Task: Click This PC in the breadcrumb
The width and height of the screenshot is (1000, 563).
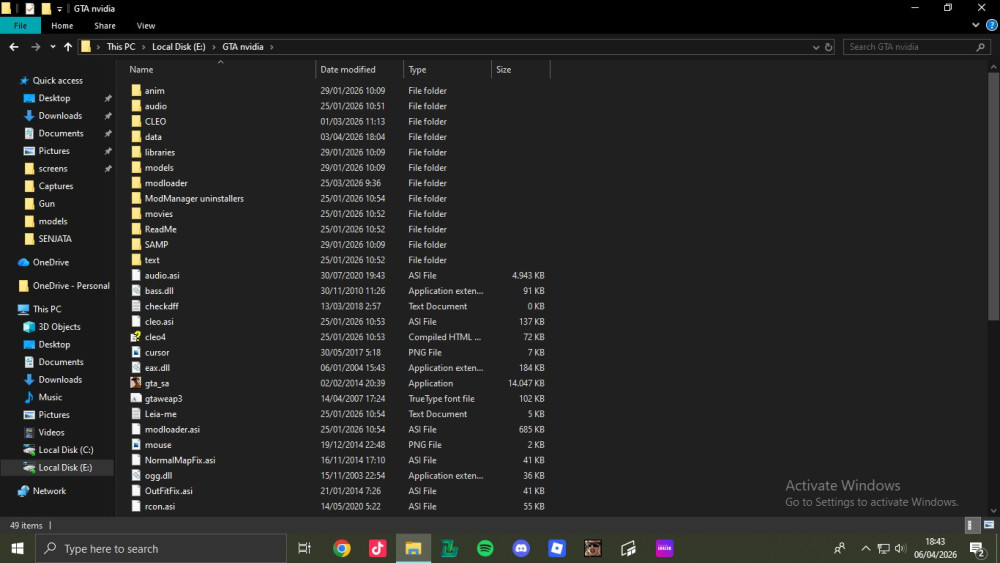Action: pyautogui.click(x=121, y=47)
